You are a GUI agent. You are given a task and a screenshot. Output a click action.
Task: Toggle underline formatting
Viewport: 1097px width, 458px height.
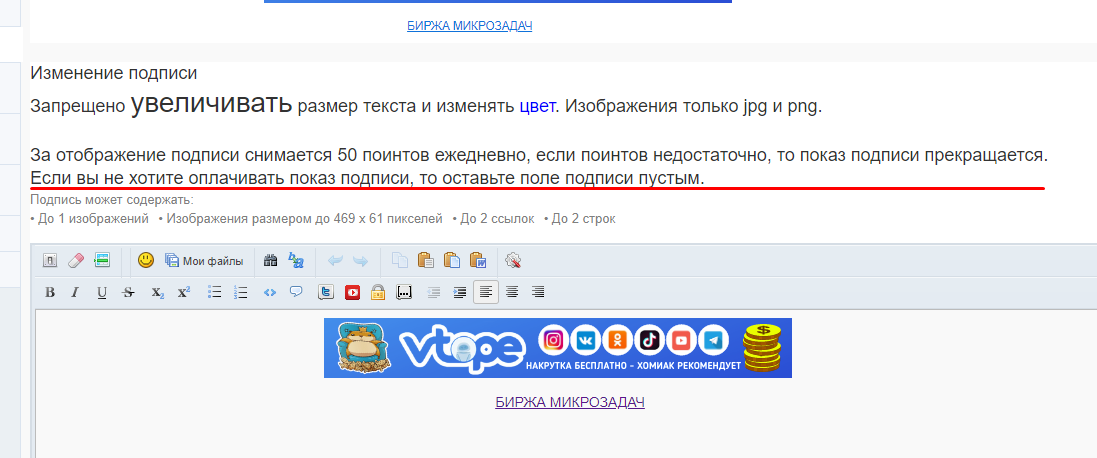click(102, 292)
